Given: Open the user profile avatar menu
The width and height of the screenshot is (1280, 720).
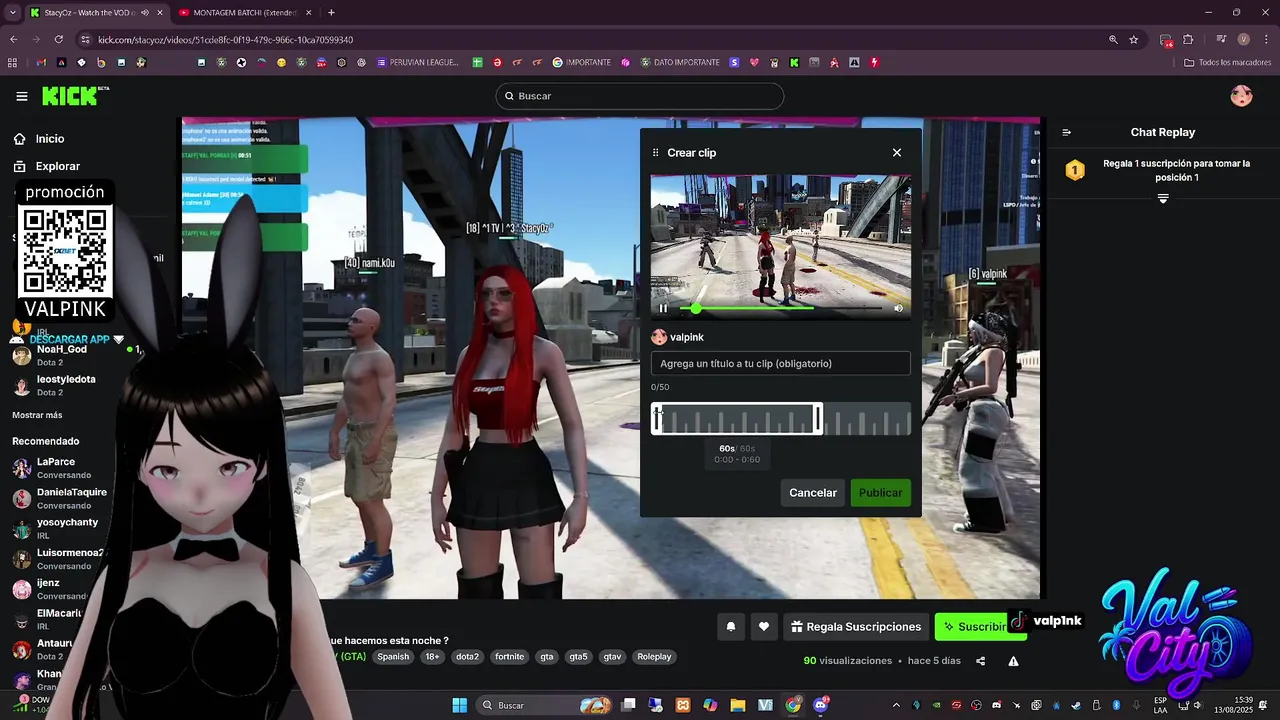Looking at the screenshot, I should coord(1241,96).
